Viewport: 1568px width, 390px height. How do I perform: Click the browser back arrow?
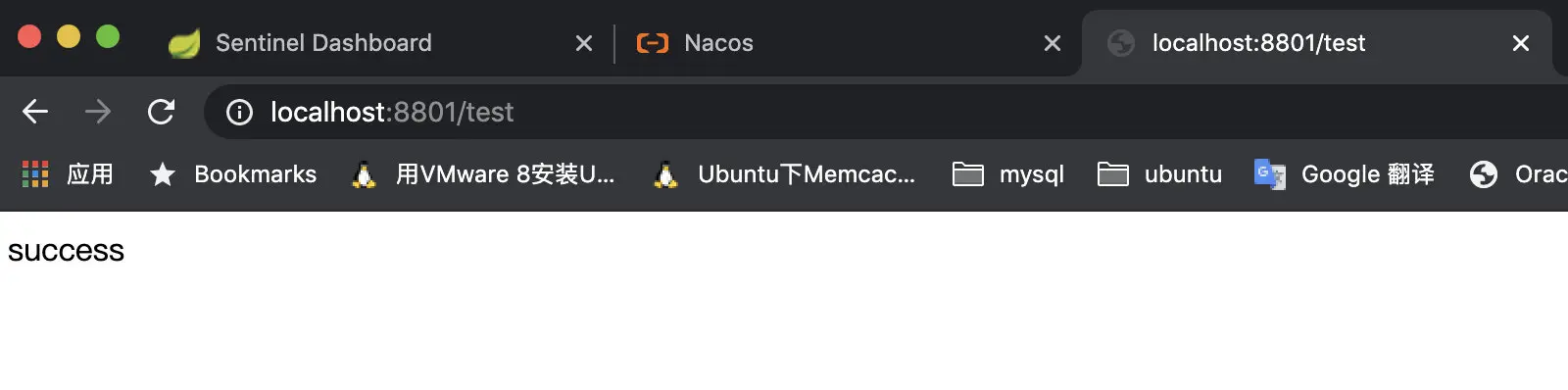35,112
